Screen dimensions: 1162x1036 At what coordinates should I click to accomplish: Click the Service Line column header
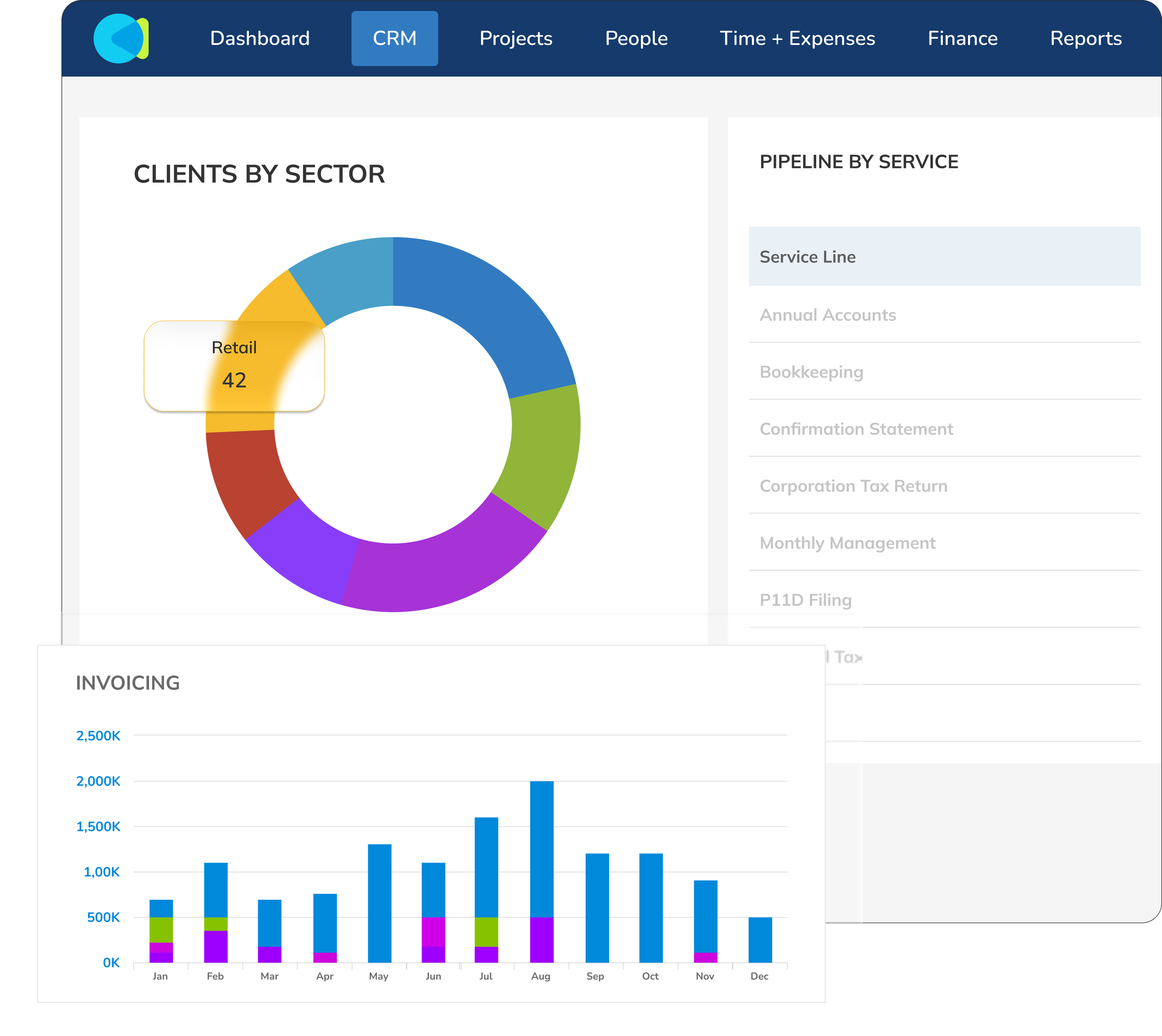point(807,257)
